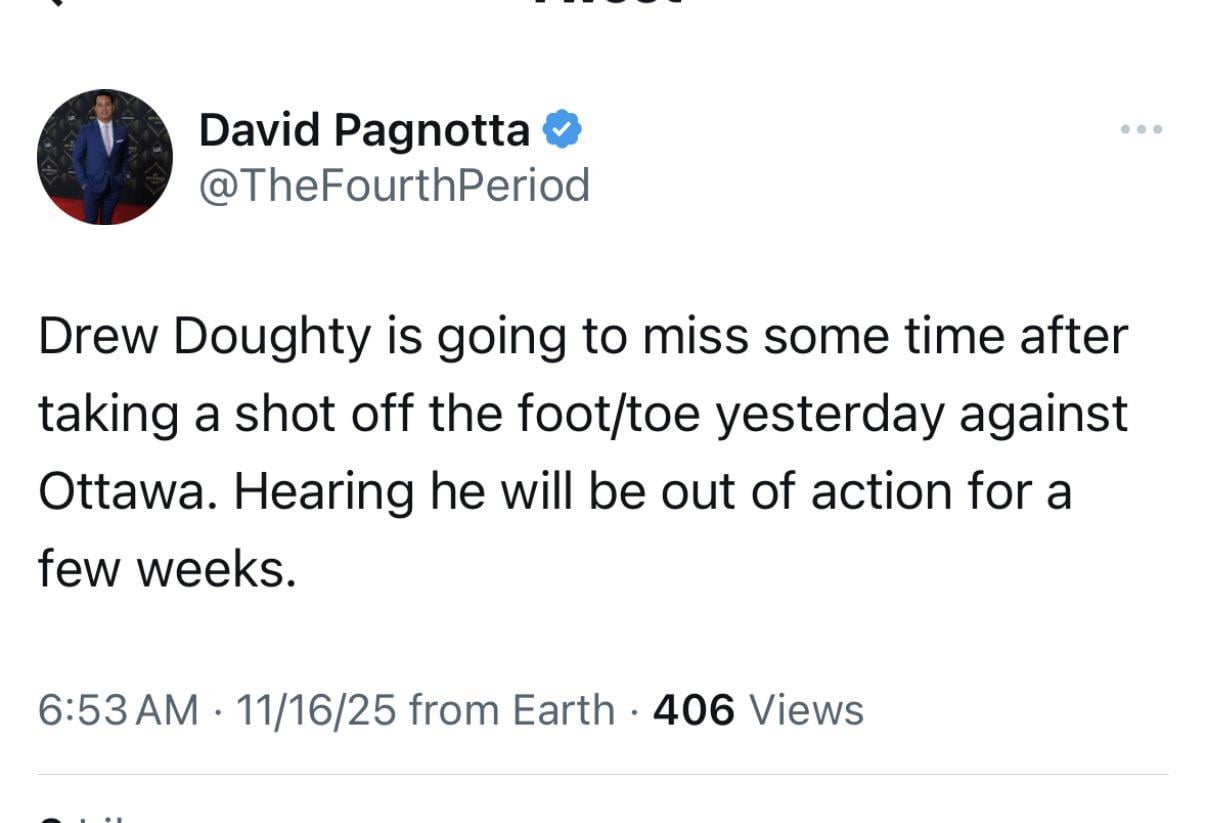Open the three-dot tweet options menu
Screen dimensions: 1206x823
pyautogui.click(x=1140, y=128)
